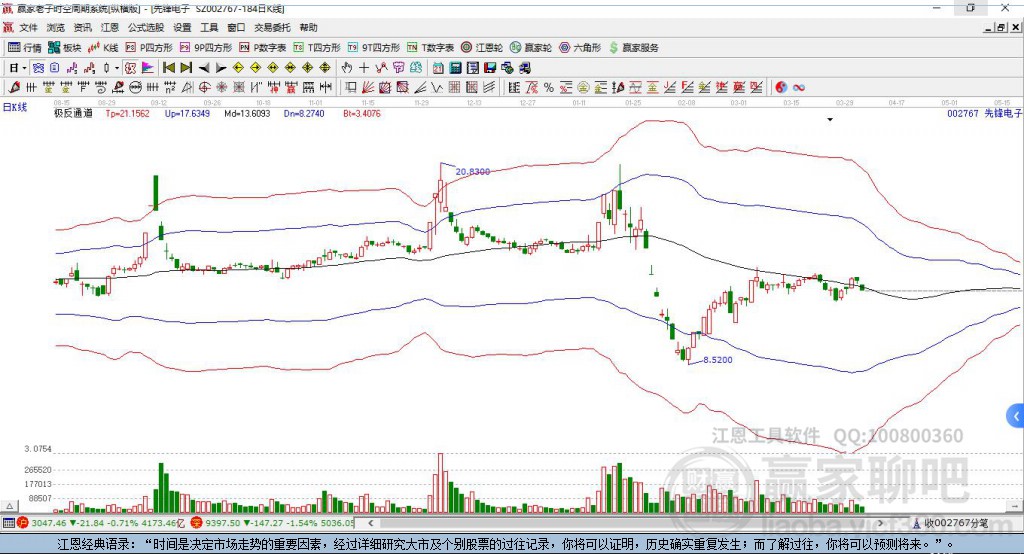Click the red-blue yin-yang icon

point(781,87)
